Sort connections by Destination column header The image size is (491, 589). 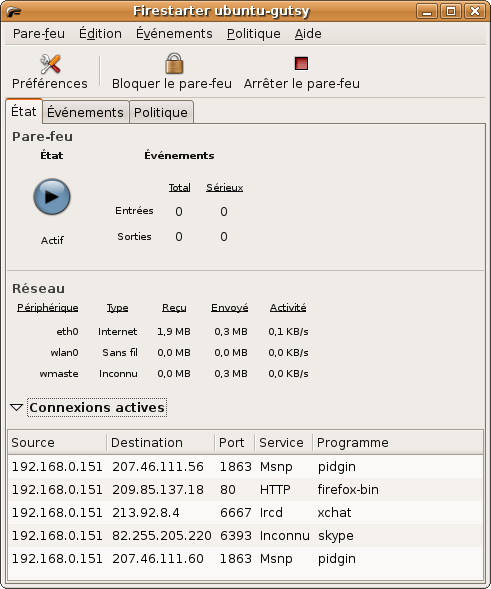161,443
